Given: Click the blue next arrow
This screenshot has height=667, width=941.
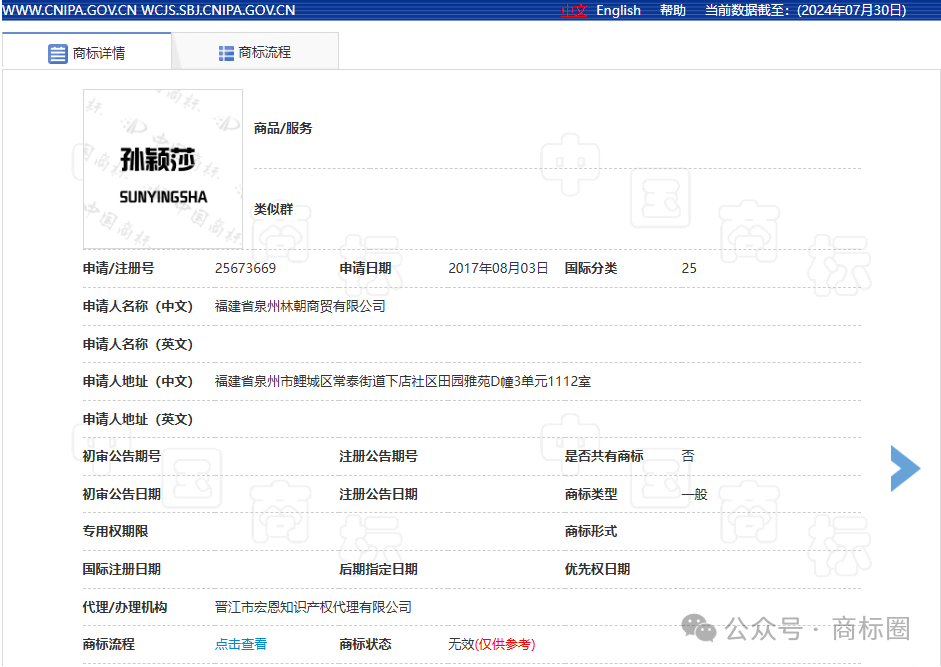Looking at the screenshot, I should 905,468.
